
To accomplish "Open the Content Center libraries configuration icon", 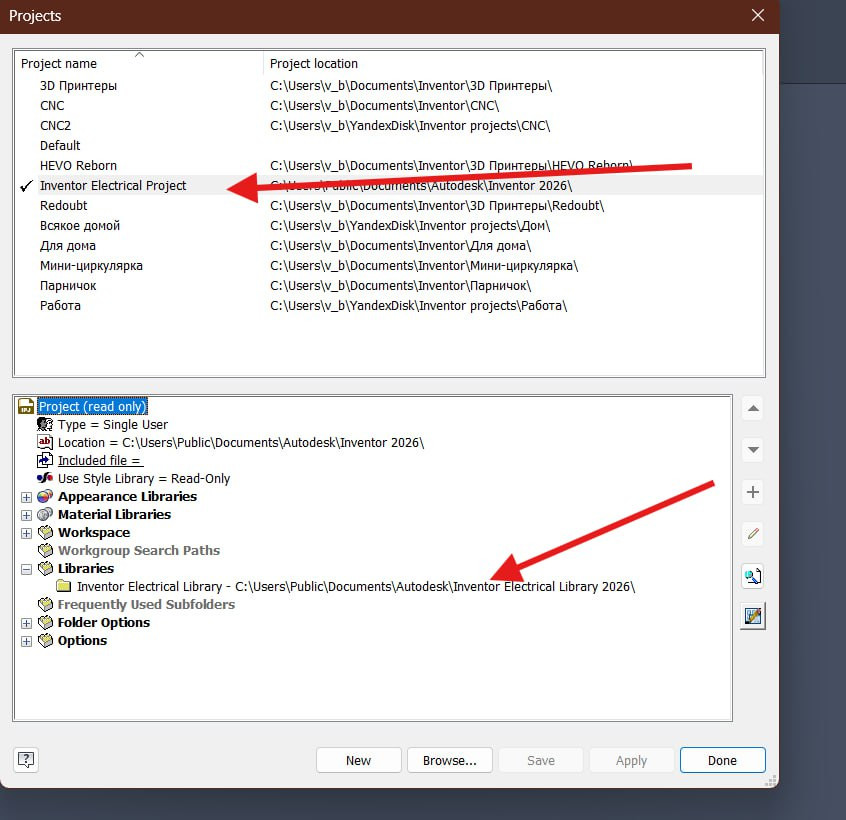I will (x=753, y=616).
